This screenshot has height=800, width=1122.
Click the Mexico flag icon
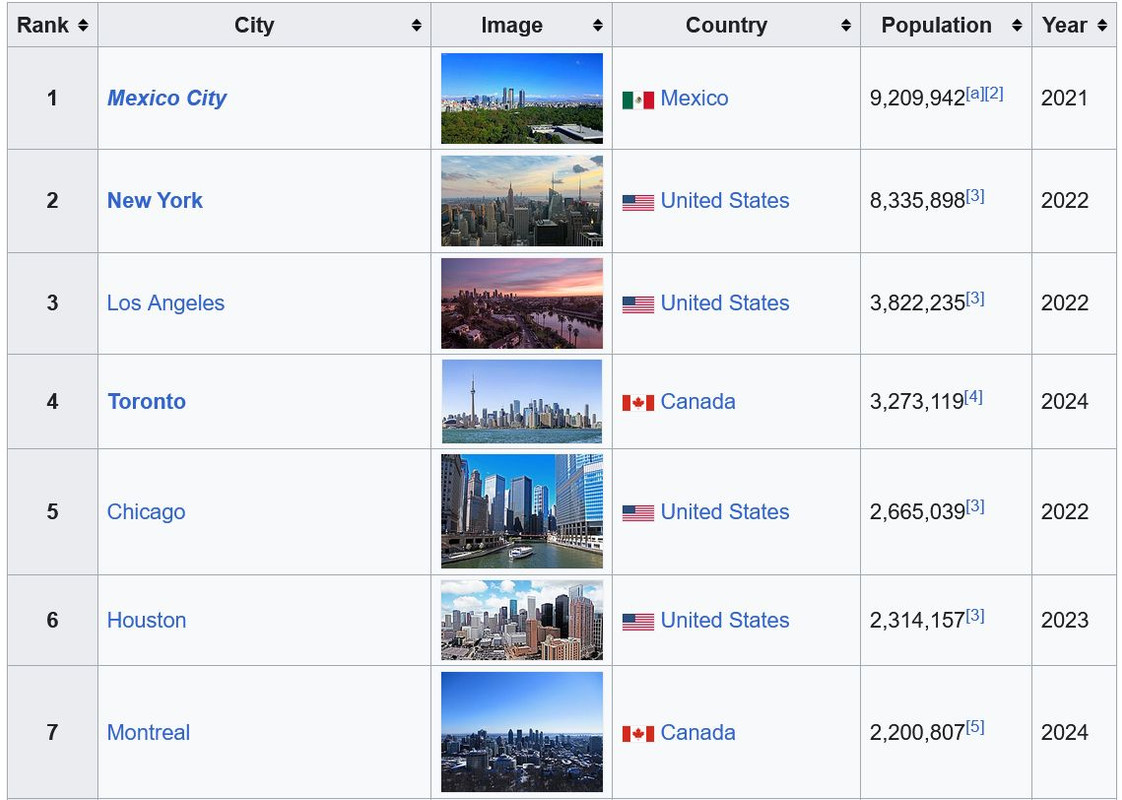pos(638,99)
